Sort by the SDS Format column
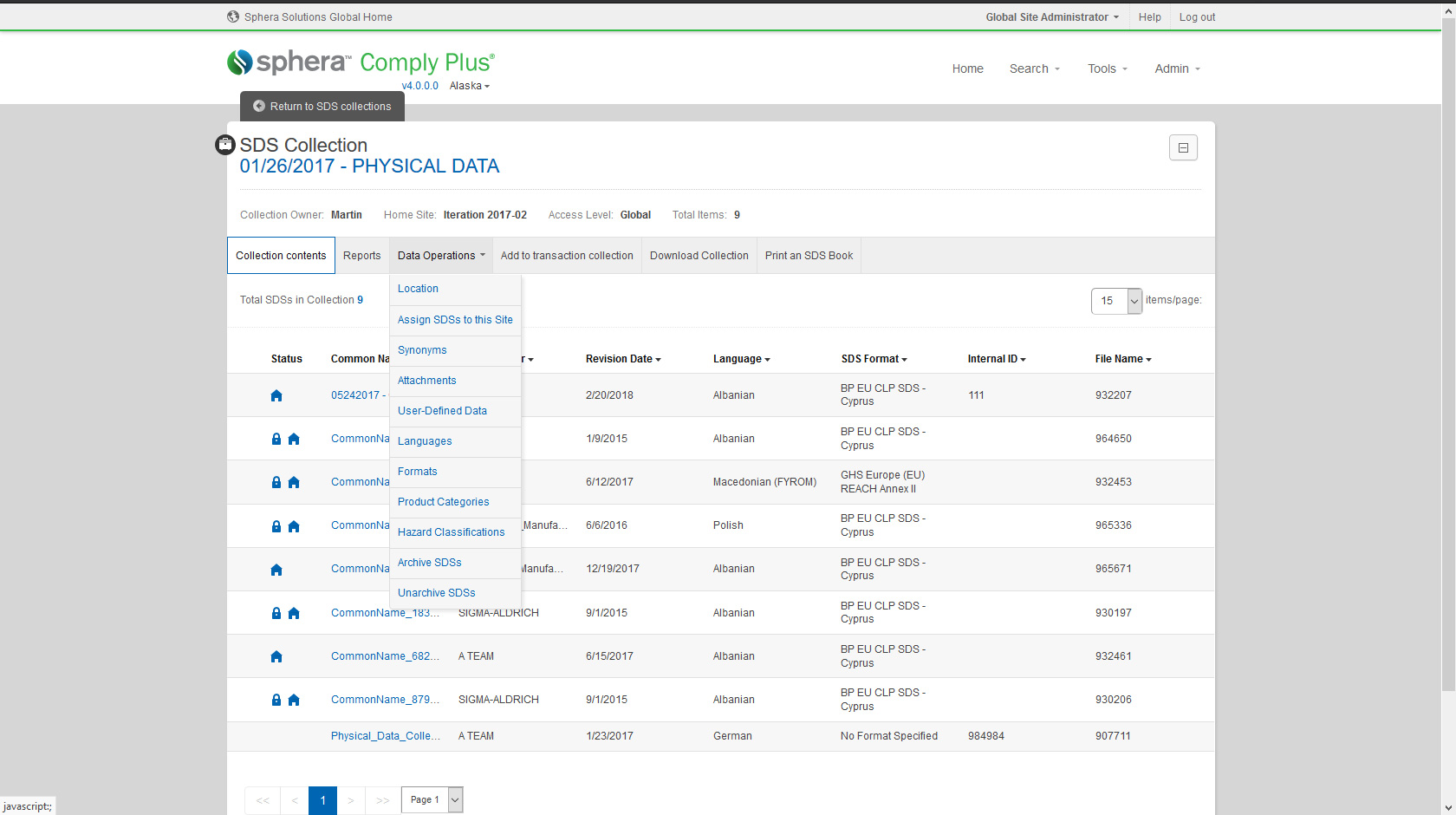 [x=874, y=359]
